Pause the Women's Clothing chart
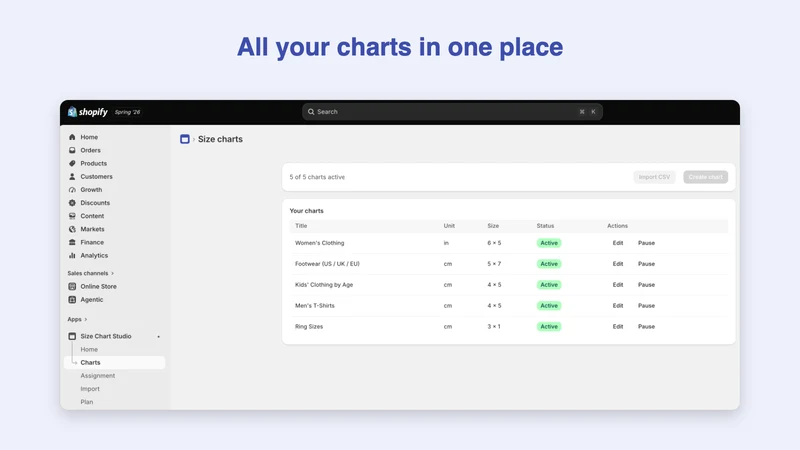This screenshot has width=800, height=450. (646, 243)
